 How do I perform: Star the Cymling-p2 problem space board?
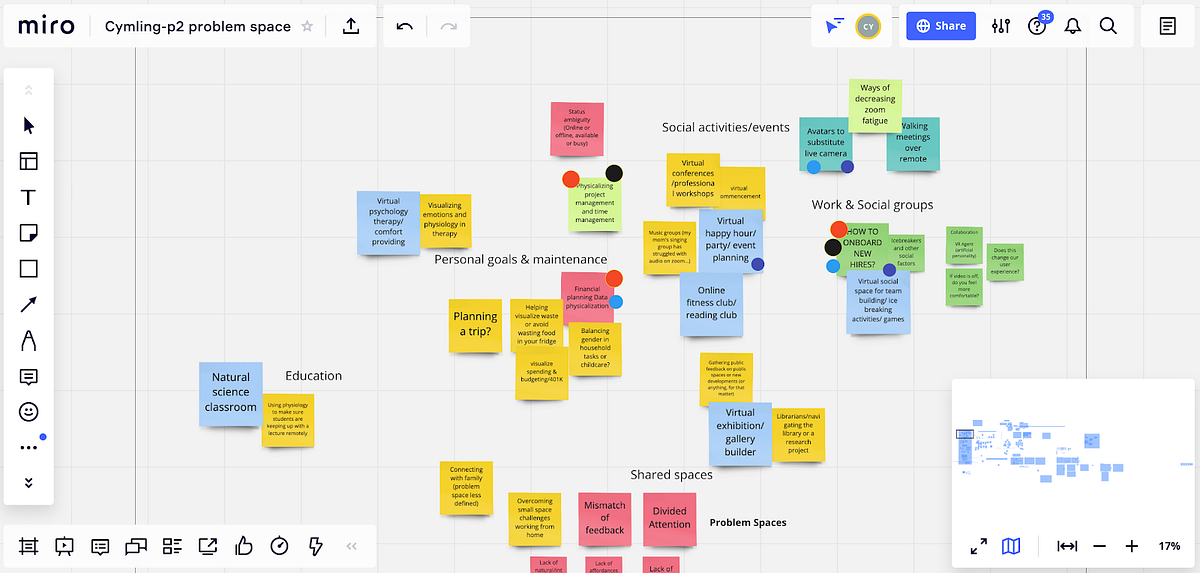tap(307, 27)
